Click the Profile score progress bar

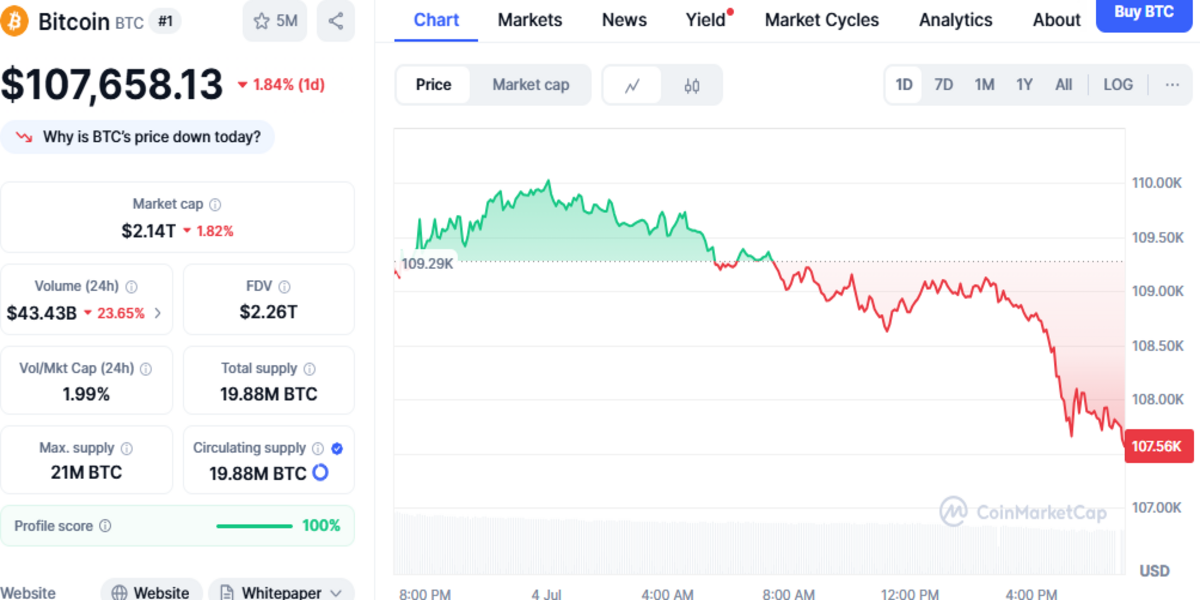click(x=255, y=526)
